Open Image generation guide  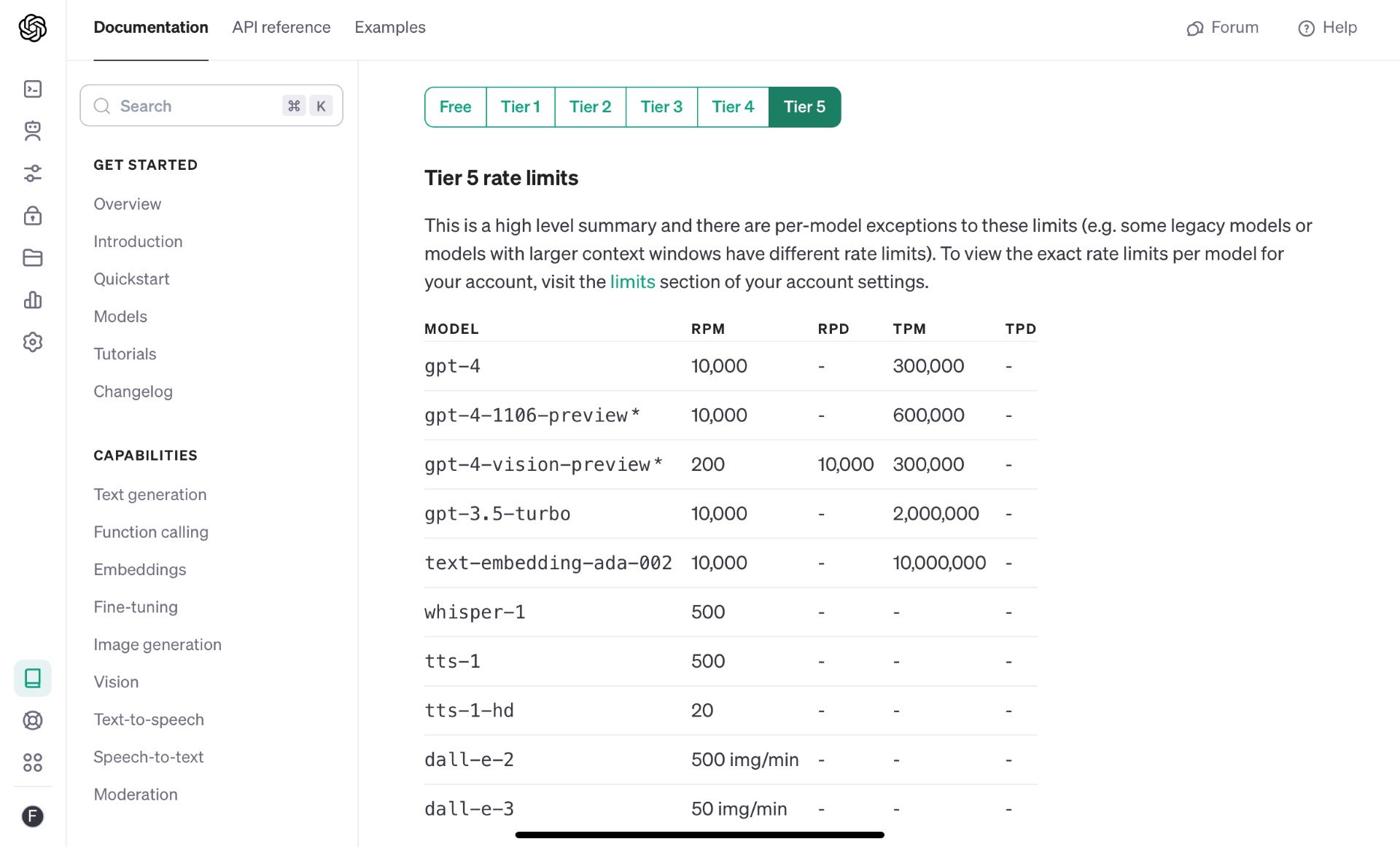(157, 644)
